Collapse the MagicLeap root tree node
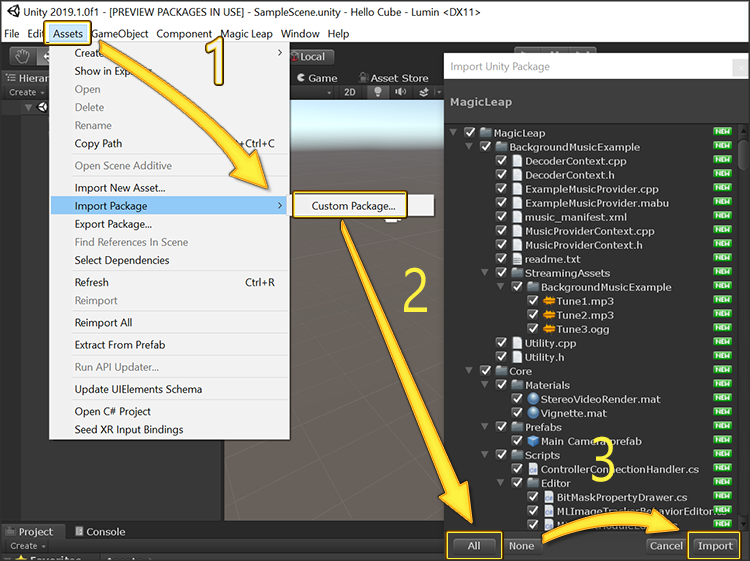 453,132
